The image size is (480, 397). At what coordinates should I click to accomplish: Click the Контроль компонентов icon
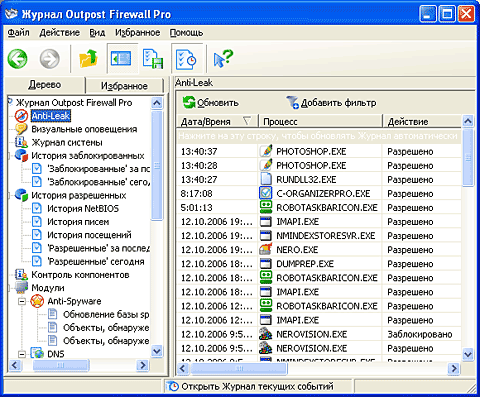tap(21, 275)
